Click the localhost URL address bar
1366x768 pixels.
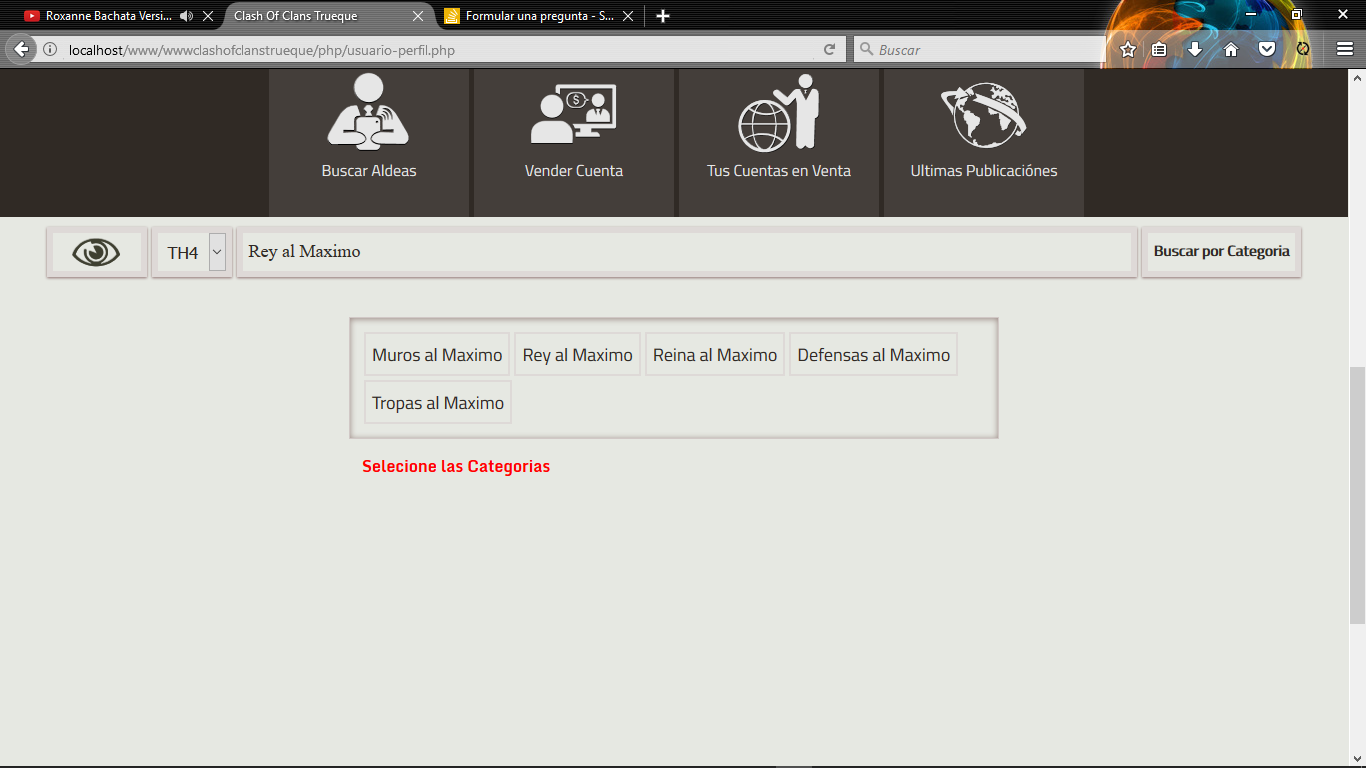[x=440, y=50]
